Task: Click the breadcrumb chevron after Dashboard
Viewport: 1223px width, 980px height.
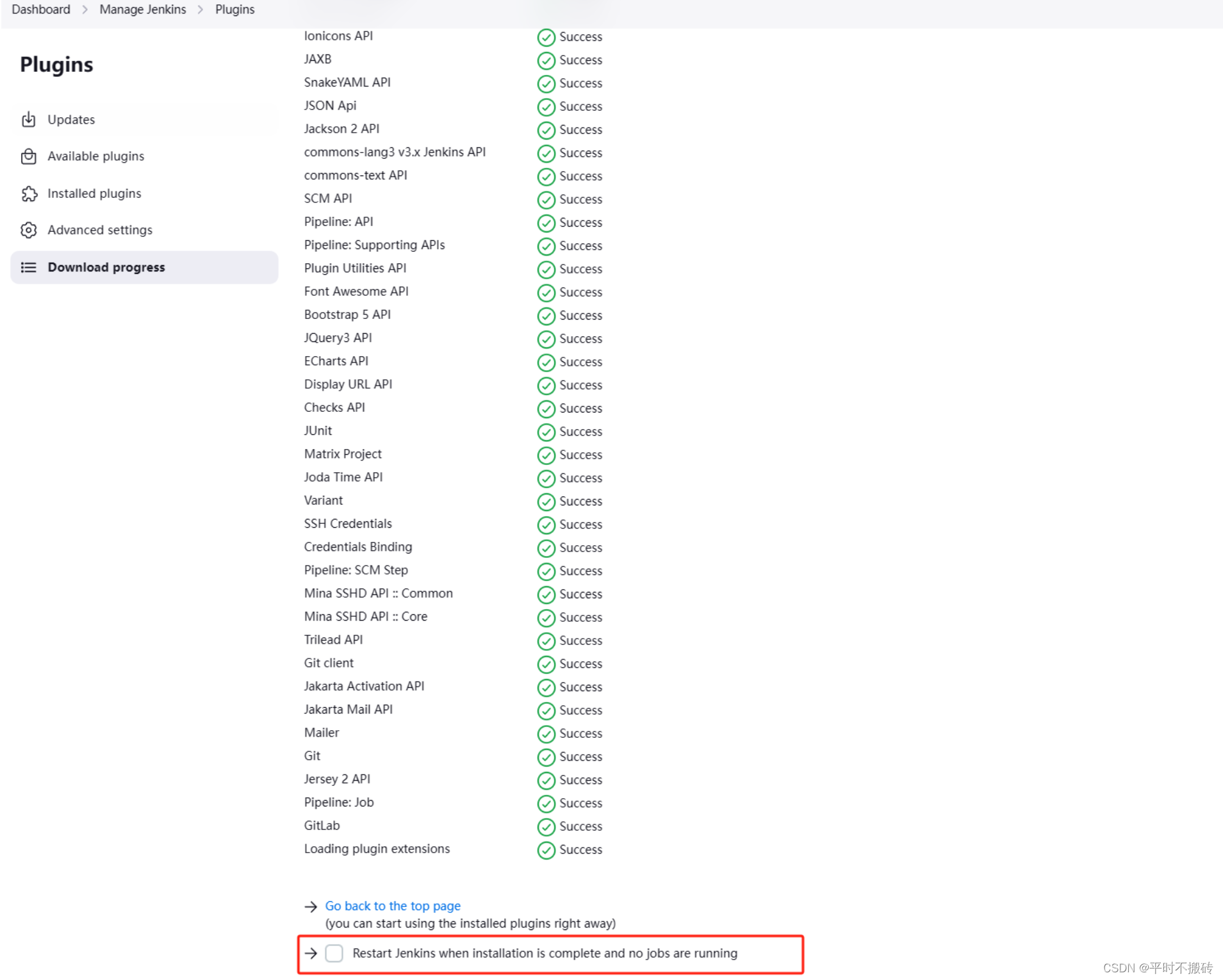Action: pyautogui.click(x=85, y=10)
